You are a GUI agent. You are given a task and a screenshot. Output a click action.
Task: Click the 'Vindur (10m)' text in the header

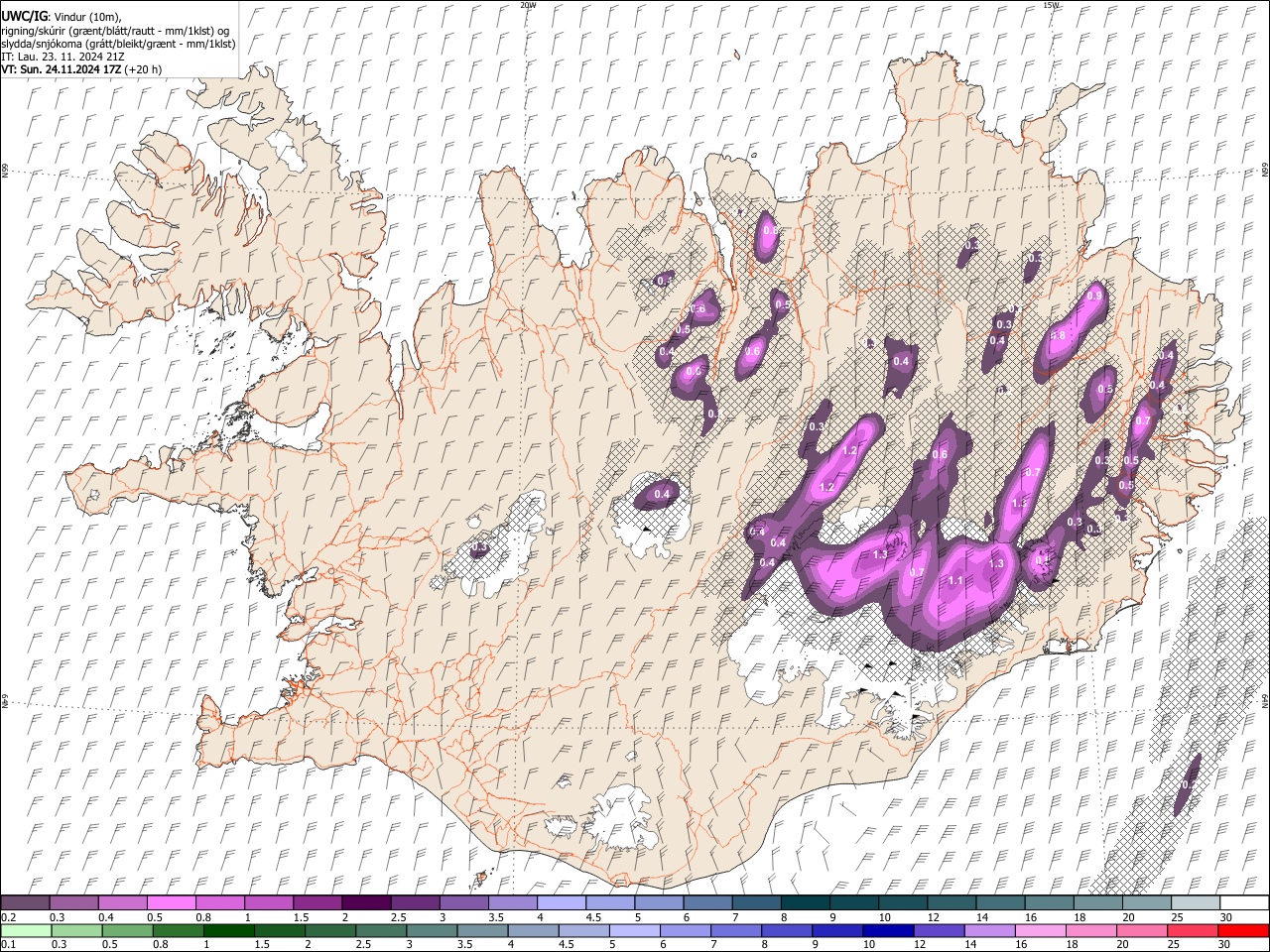(x=87, y=17)
